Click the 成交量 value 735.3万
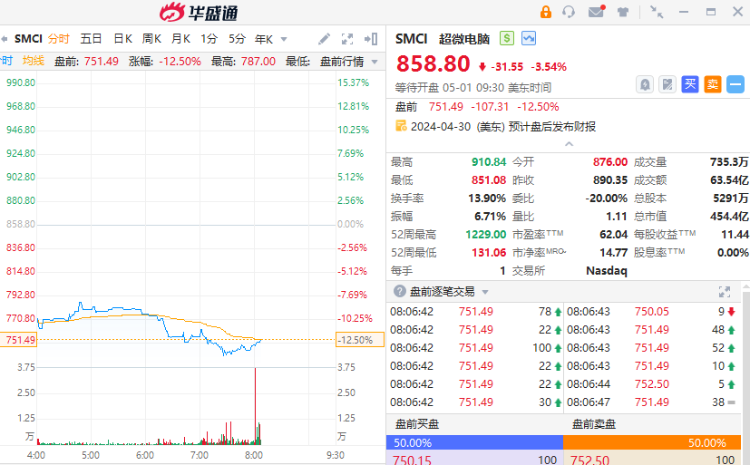This screenshot has height=465, width=750. point(728,162)
